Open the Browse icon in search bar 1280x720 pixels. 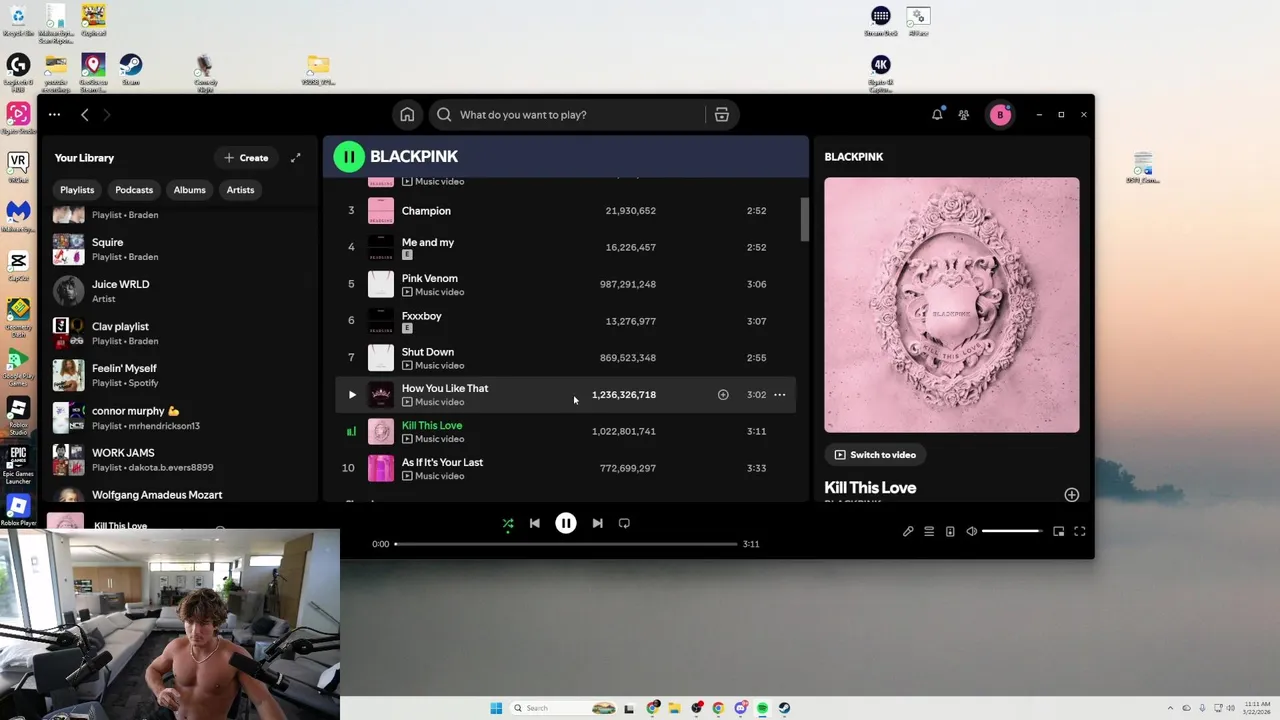tap(722, 115)
